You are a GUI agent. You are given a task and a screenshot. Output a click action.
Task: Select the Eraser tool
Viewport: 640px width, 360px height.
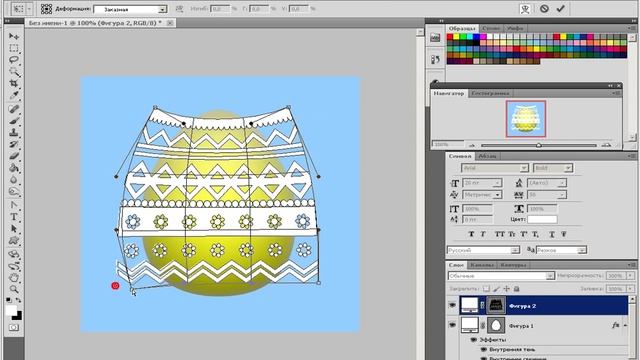point(14,156)
